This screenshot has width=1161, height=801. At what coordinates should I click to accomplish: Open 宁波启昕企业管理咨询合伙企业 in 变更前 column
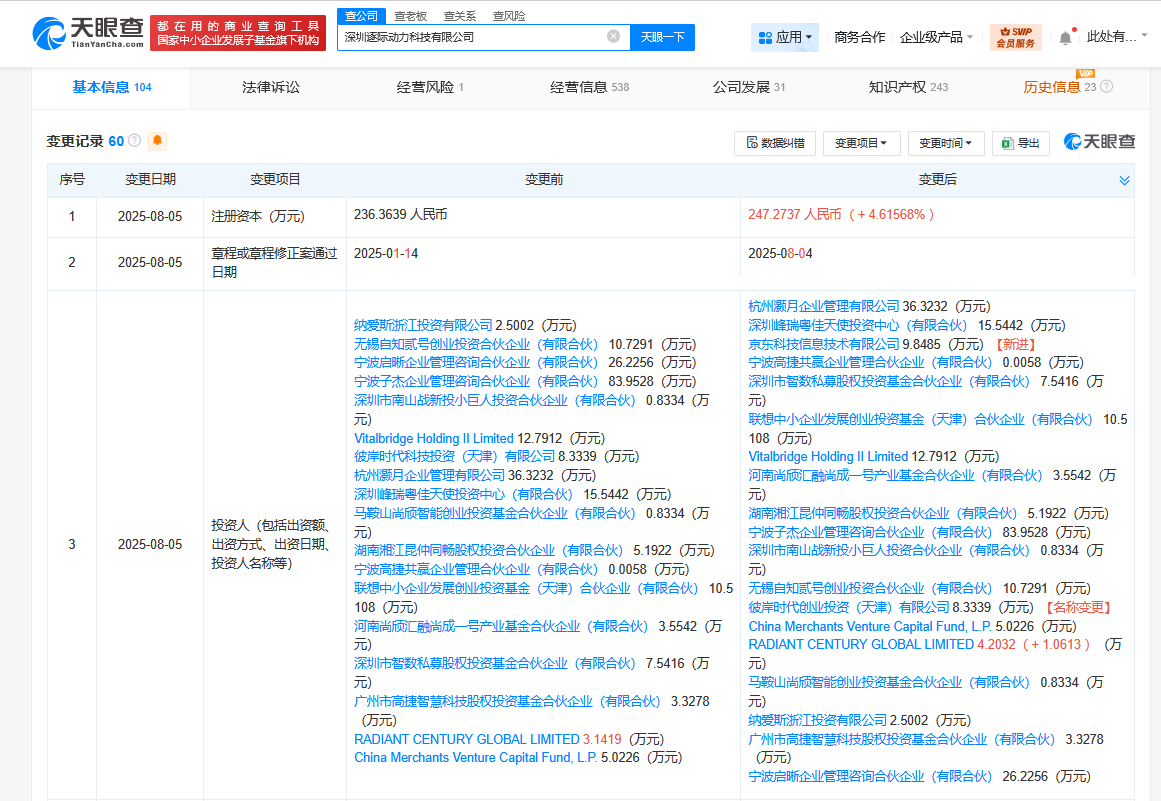[475, 363]
